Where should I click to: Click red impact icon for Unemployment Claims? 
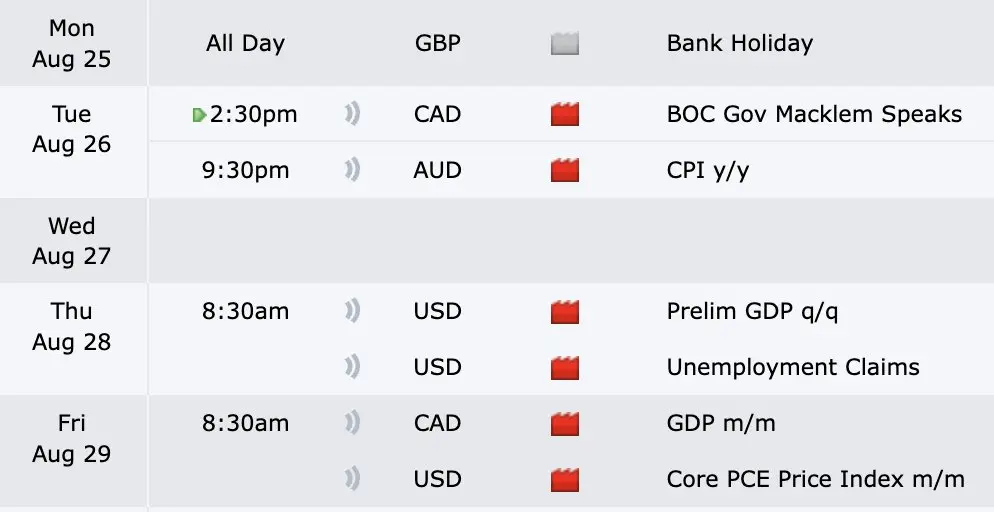(x=565, y=368)
